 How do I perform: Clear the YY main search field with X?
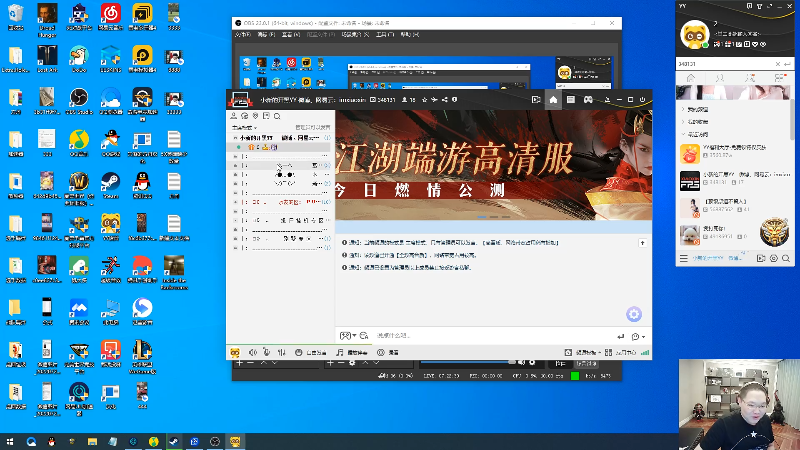(778, 64)
